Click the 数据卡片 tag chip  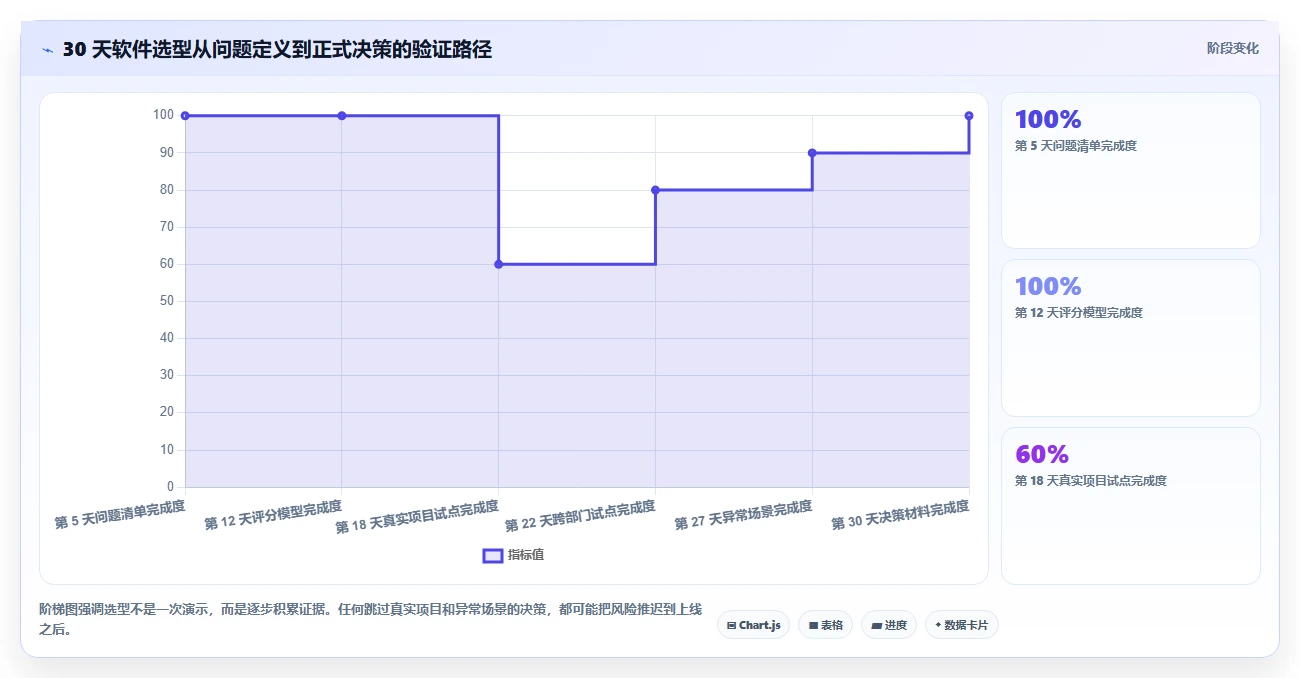(x=961, y=625)
